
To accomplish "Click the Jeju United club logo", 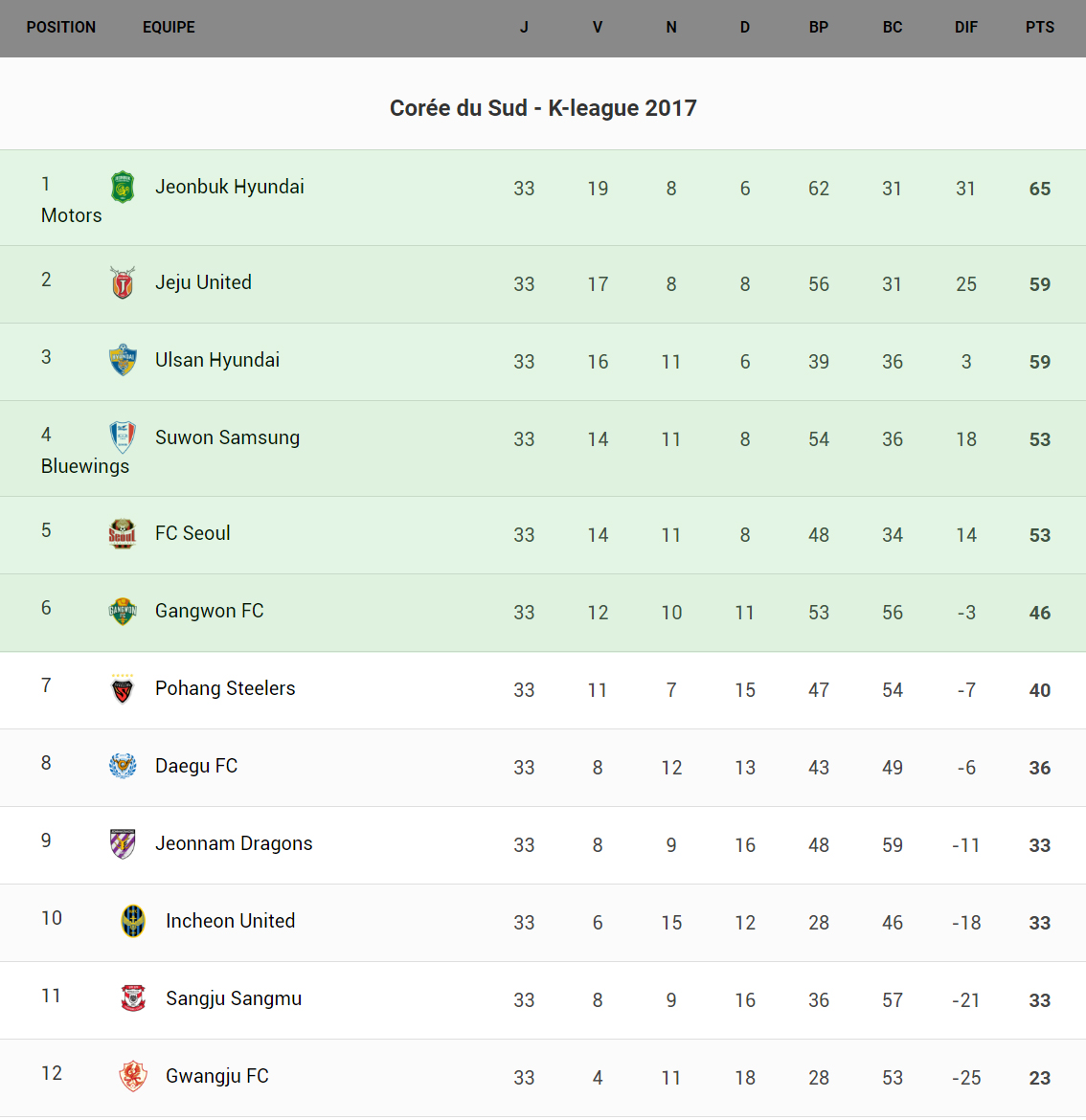I will [x=123, y=282].
